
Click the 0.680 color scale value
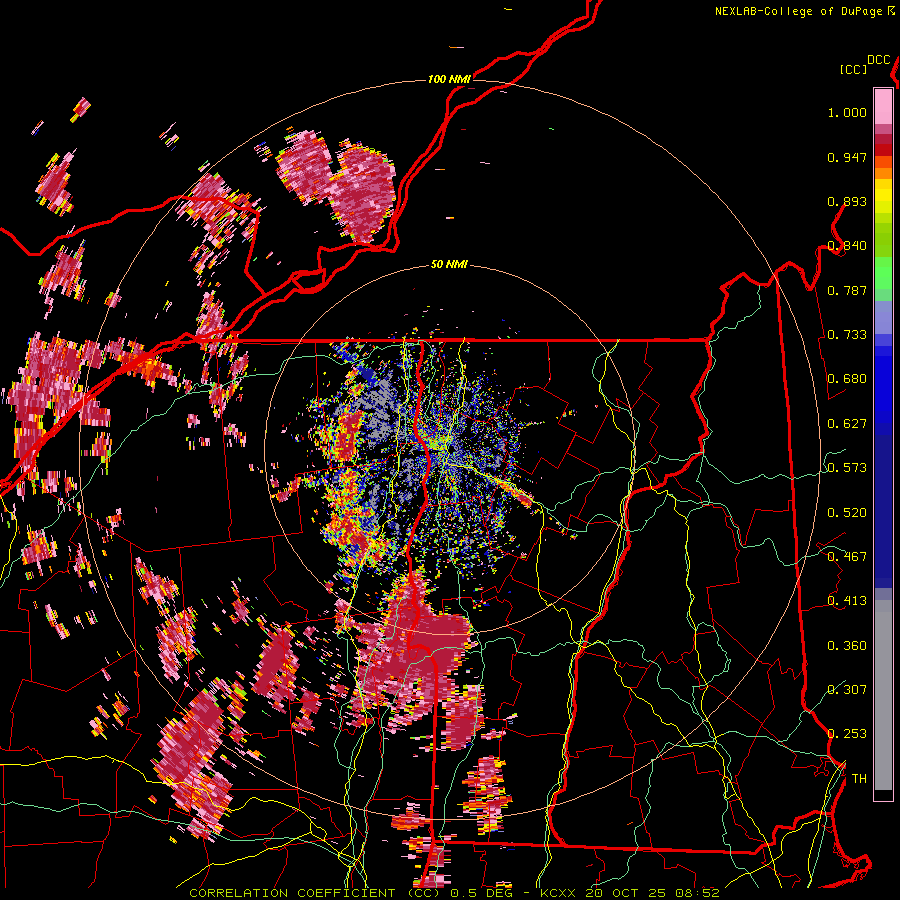pyautogui.click(x=847, y=379)
